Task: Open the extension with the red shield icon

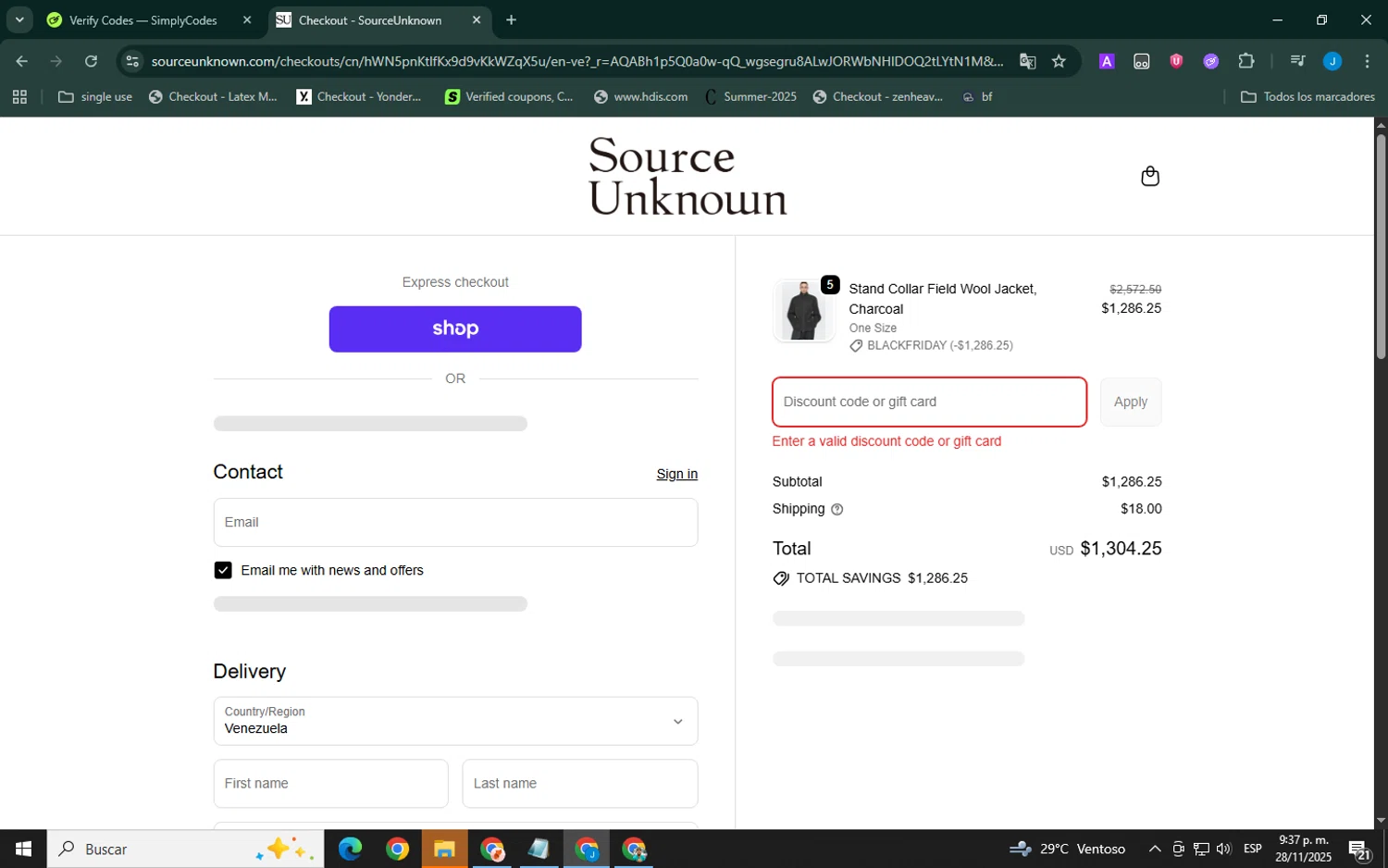Action: tap(1176, 61)
